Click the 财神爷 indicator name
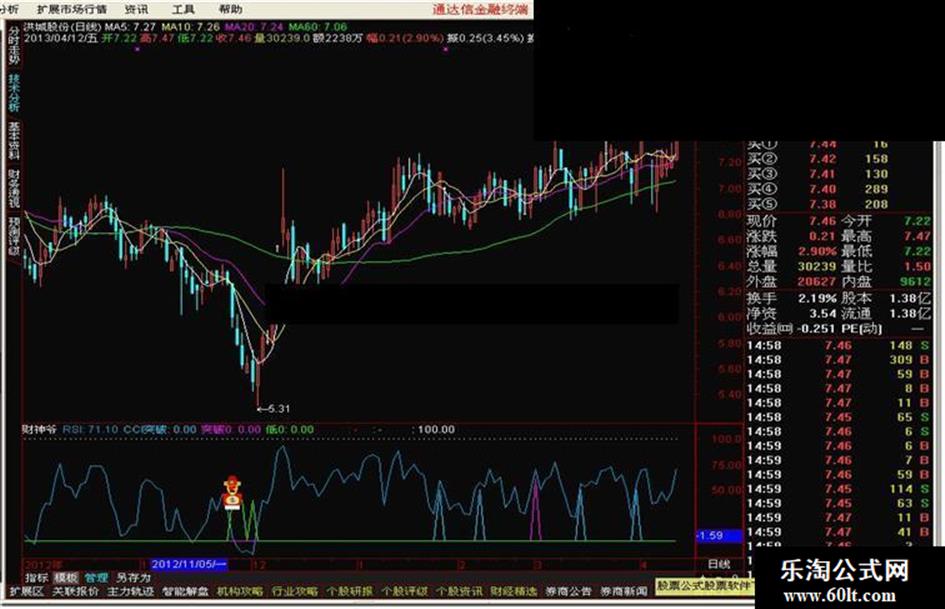The height and width of the screenshot is (609, 945). (39, 430)
